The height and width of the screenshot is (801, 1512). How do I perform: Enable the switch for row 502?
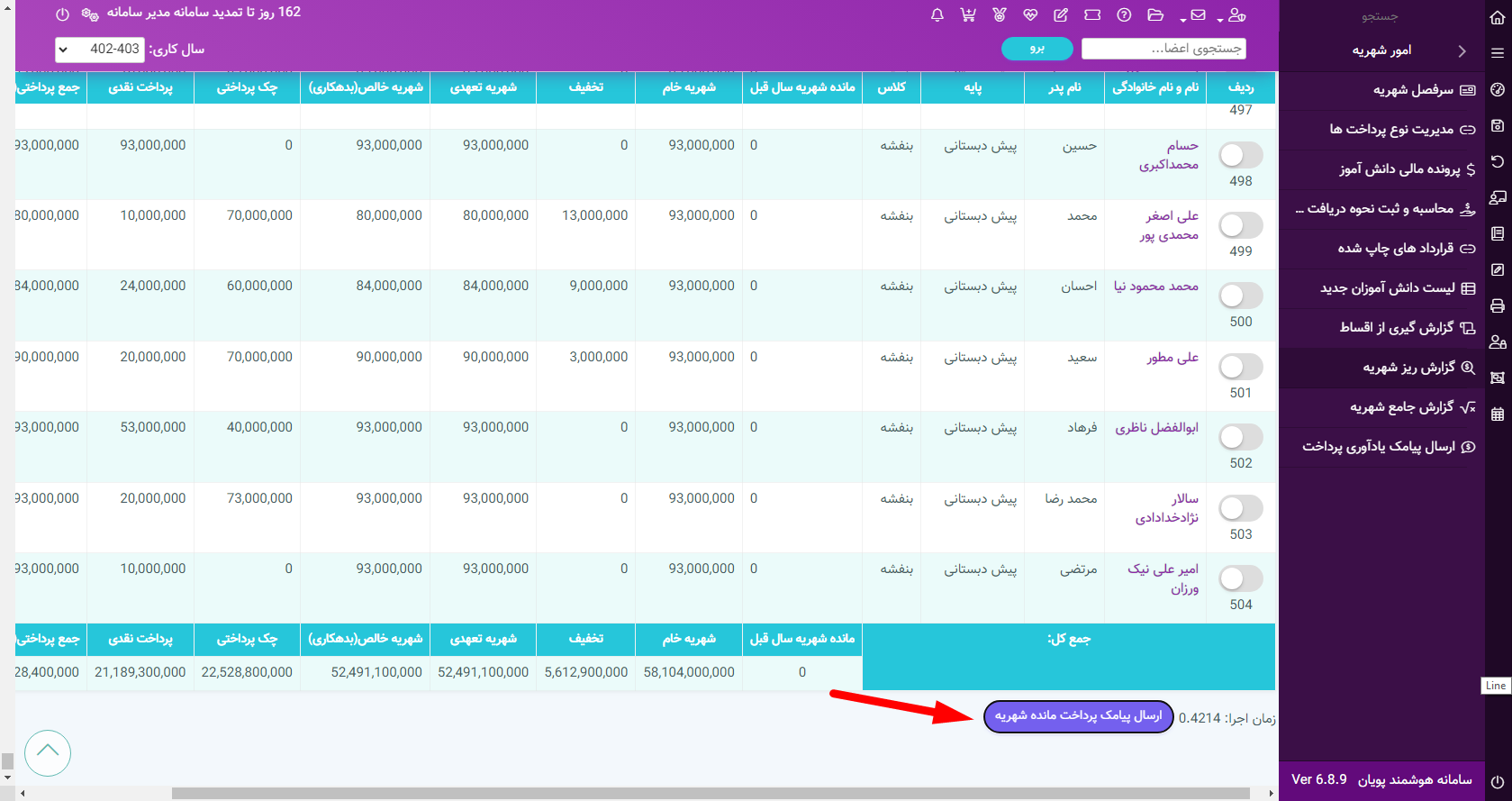click(x=1241, y=437)
